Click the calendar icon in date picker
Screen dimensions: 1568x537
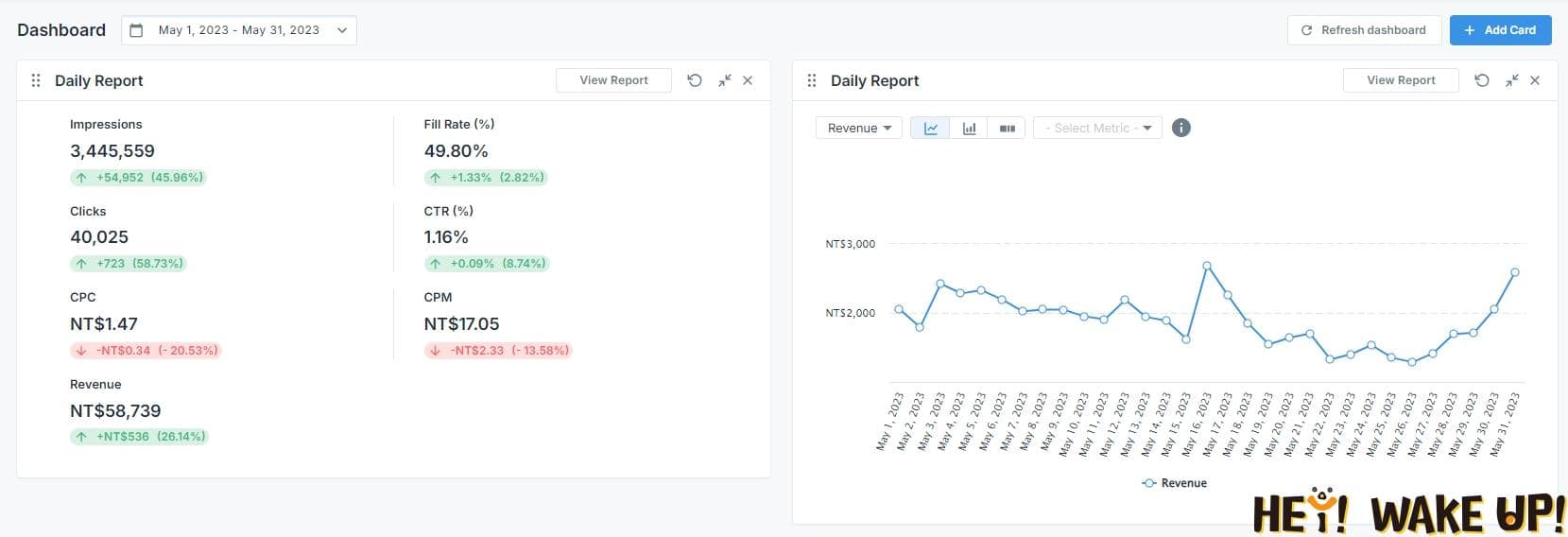pyautogui.click(x=136, y=30)
